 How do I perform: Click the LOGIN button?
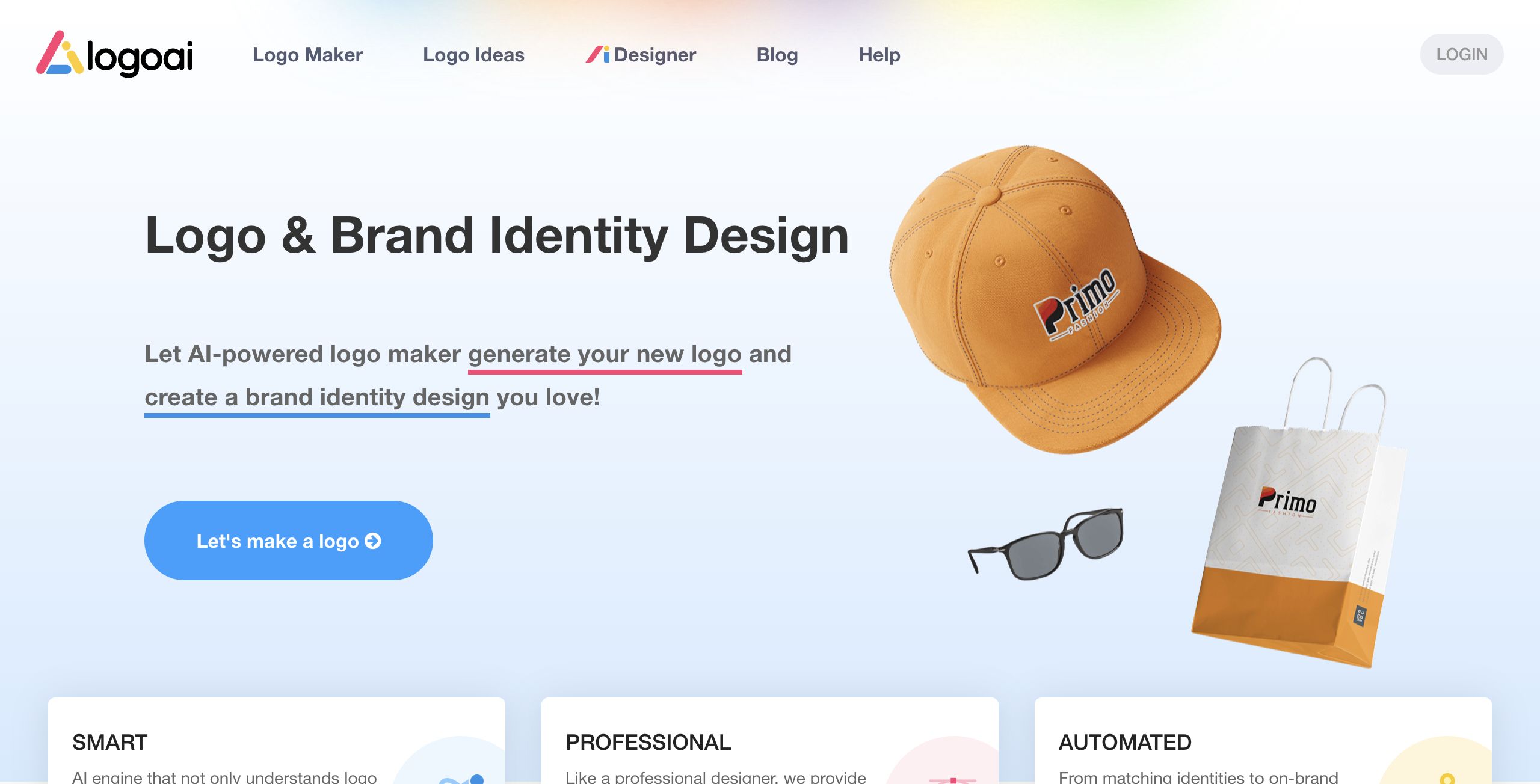[x=1462, y=54]
